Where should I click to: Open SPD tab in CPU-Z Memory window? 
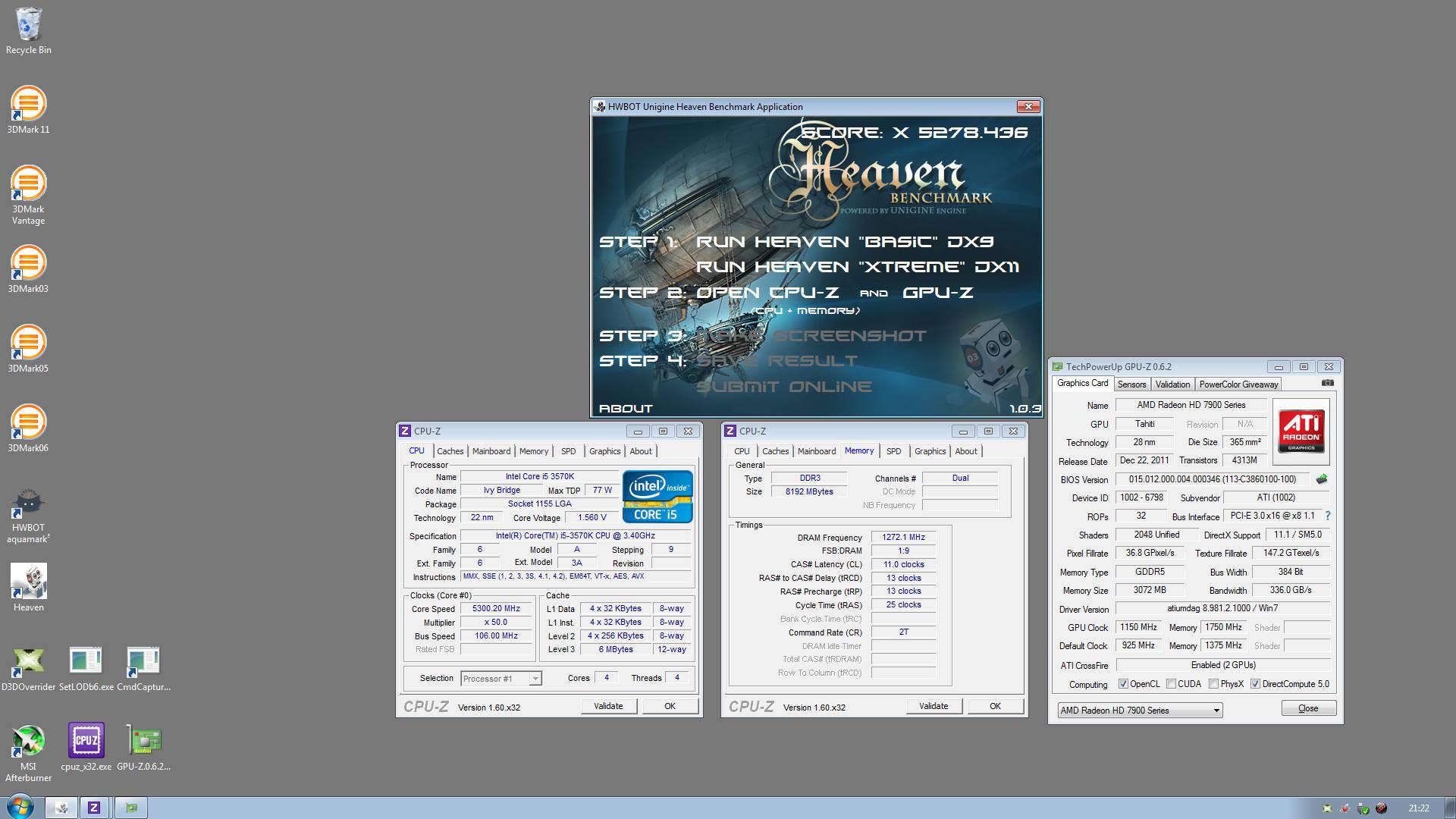(894, 451)
